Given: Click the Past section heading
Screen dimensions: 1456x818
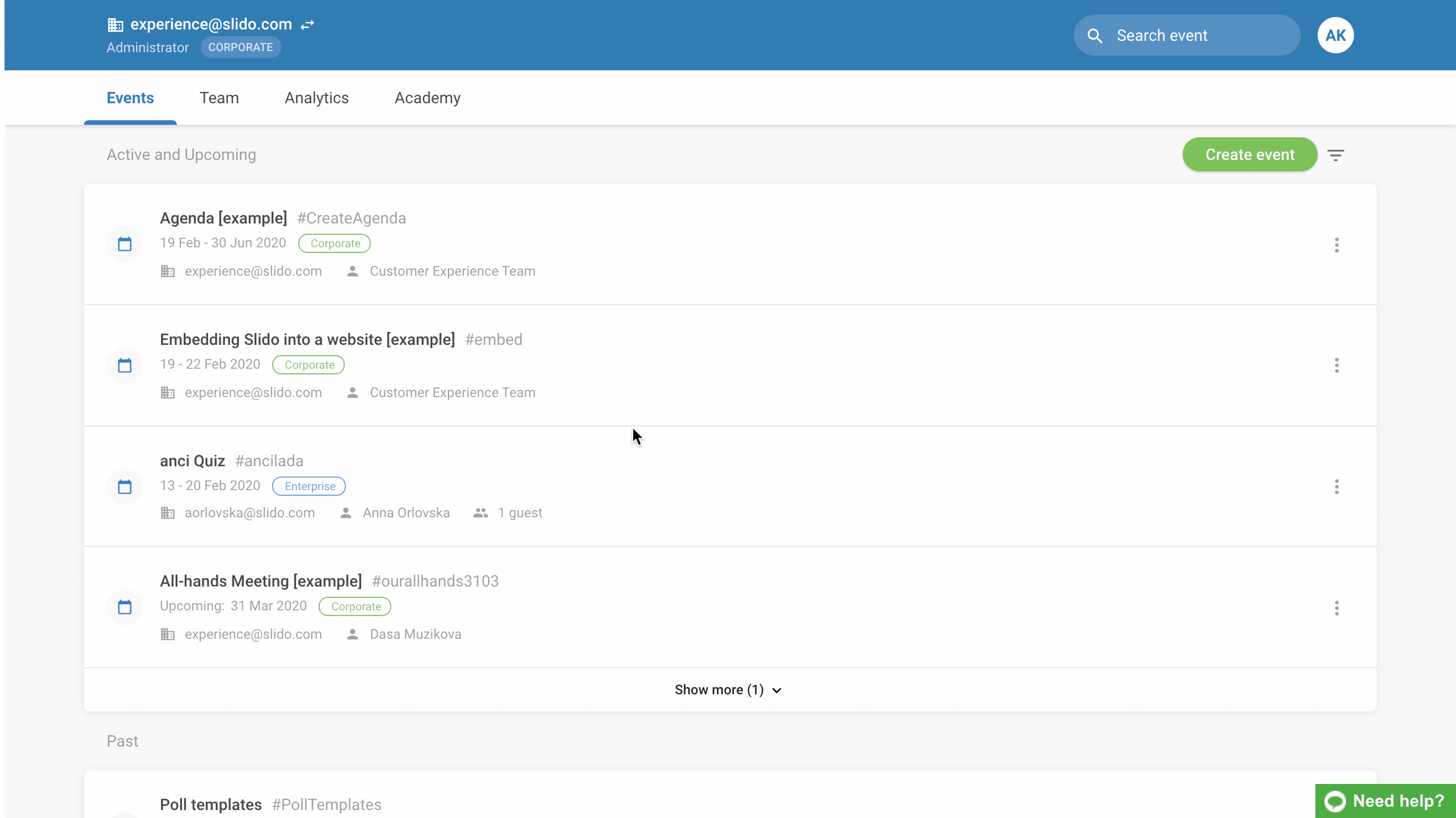Looking at the screenshot, I should [x=122, y=741].
